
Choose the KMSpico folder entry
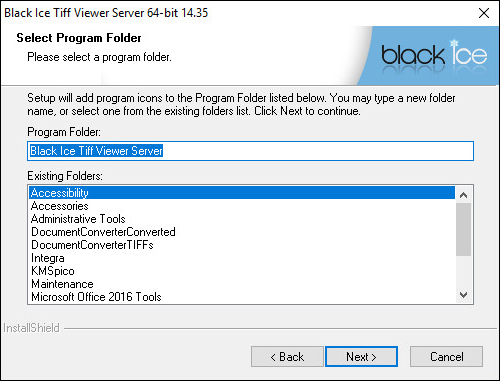tap(242, 271)
